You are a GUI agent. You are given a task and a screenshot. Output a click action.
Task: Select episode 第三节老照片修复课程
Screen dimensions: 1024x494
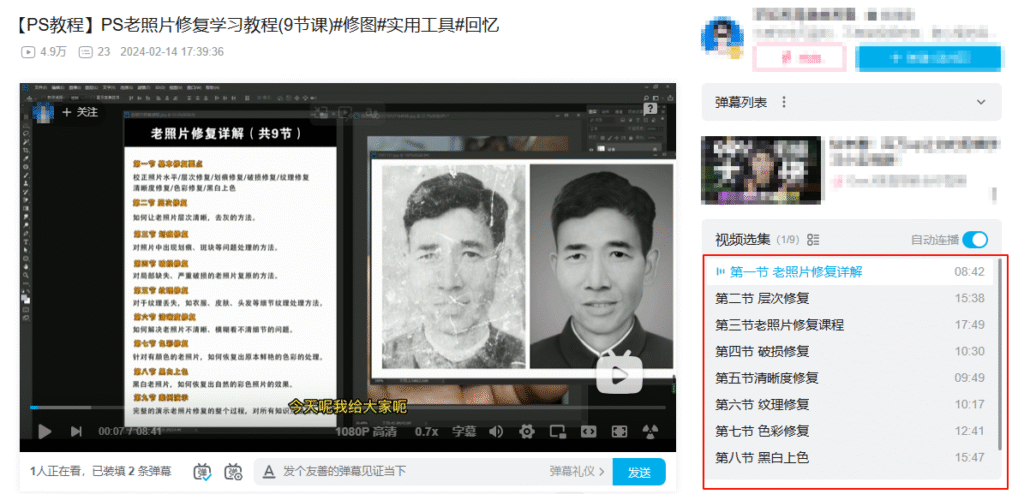click(850, 325)
